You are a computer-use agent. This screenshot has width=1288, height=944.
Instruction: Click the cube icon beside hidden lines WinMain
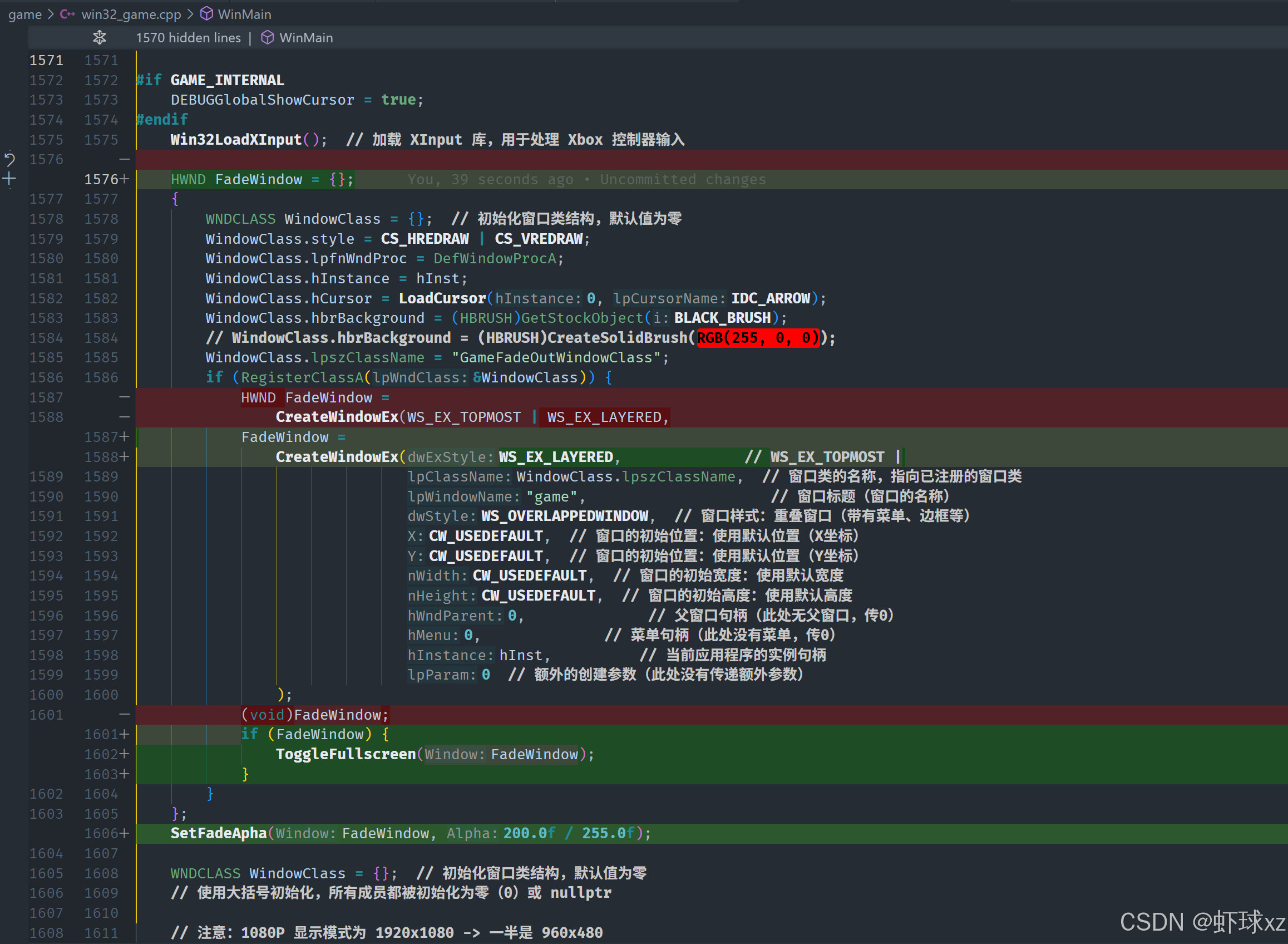coord(267,38)
